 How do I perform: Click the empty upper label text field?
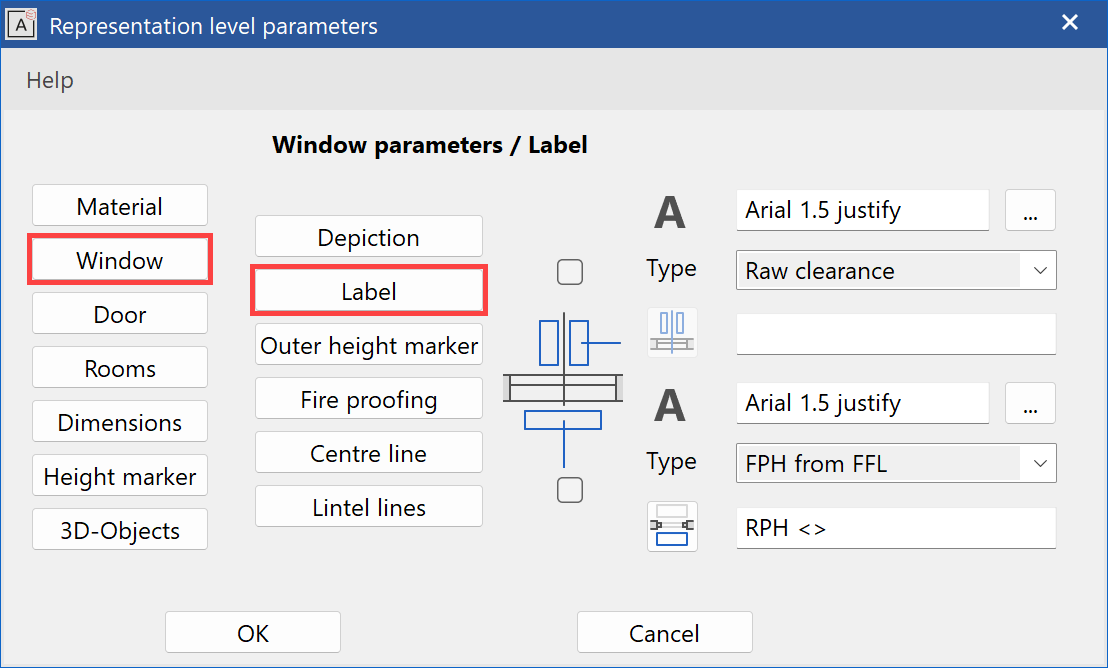[x=896, y=334]
